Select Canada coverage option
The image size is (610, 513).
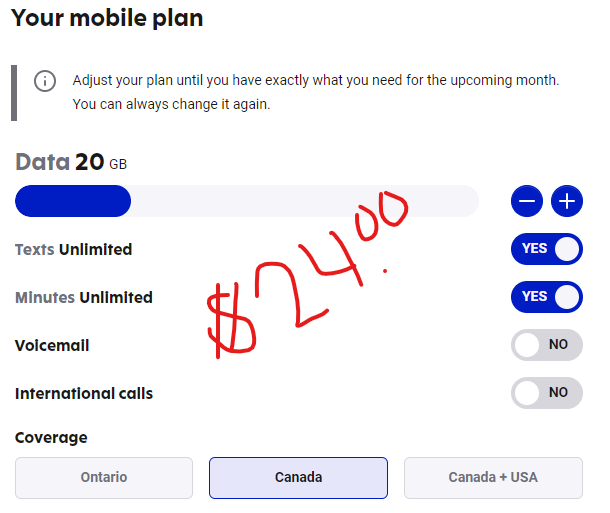(298, 478)
